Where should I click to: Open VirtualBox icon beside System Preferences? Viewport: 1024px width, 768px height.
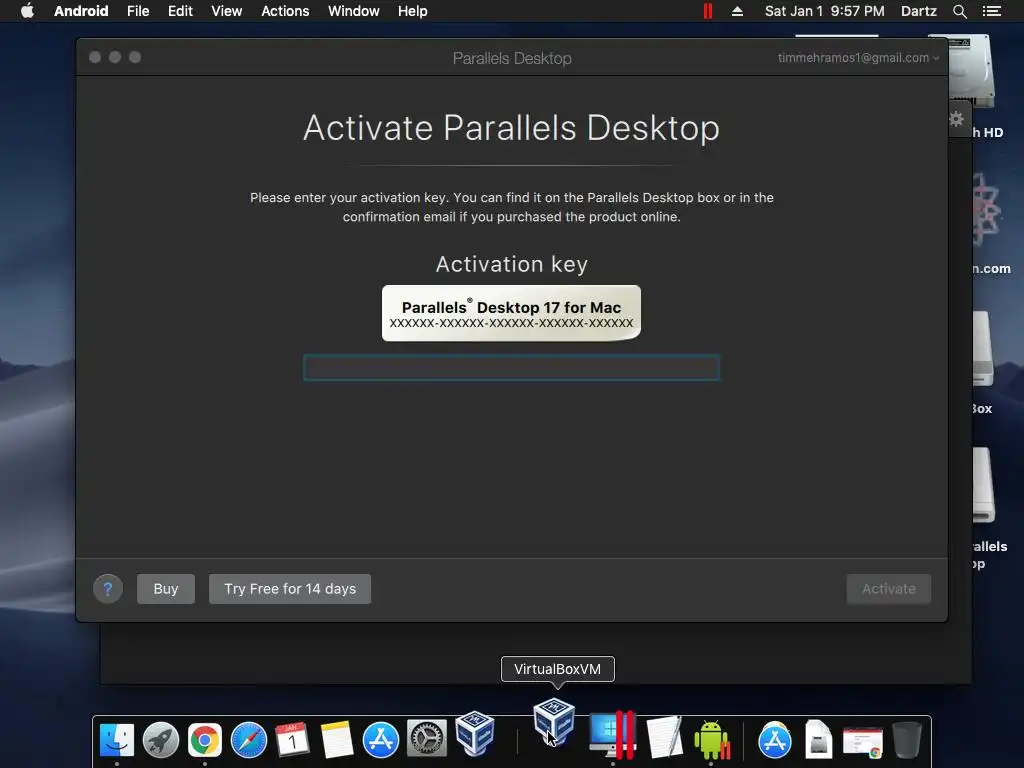click(x=475, y=733)
